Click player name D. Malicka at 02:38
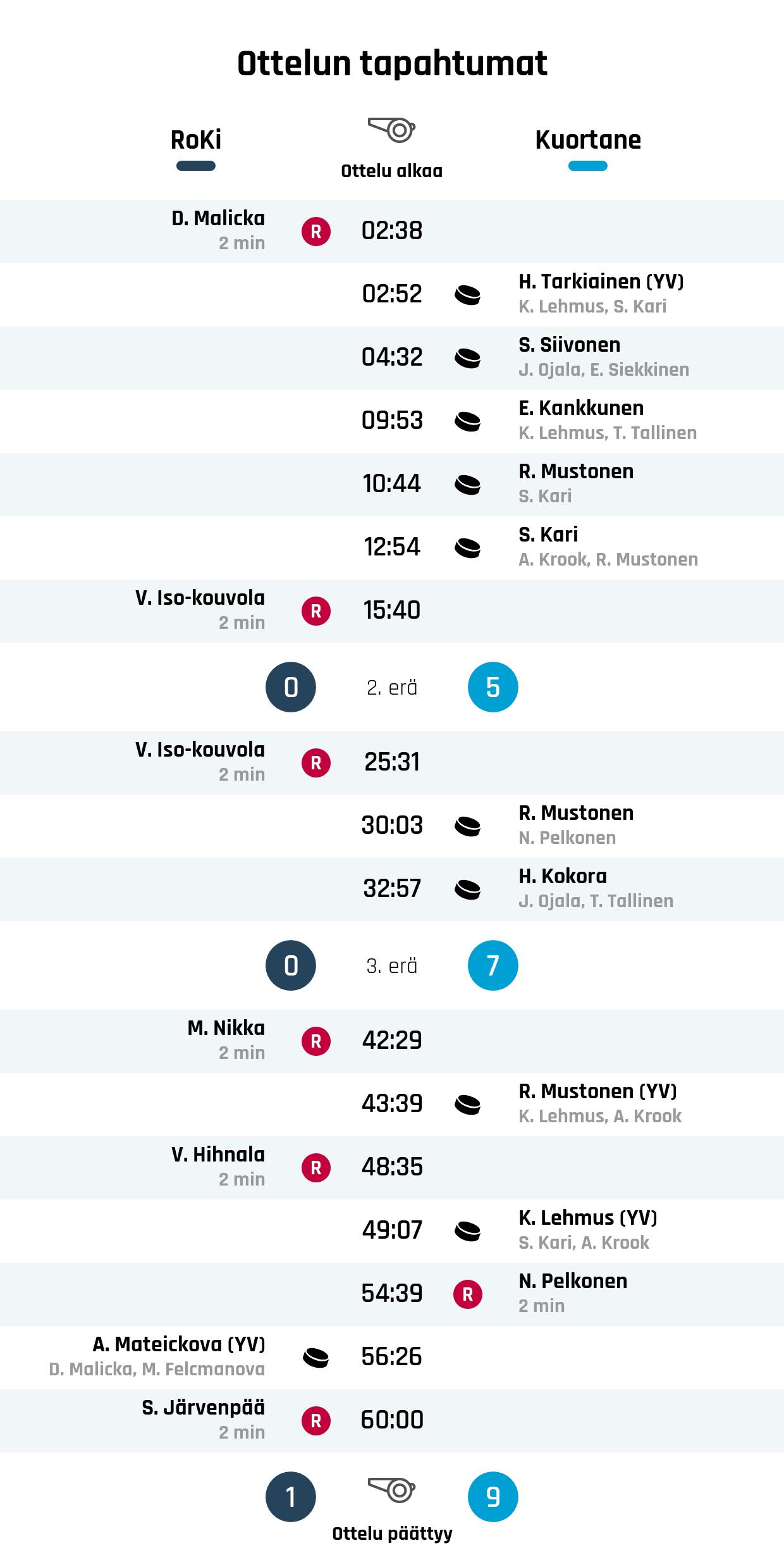Viewport: 784px width, 1555px height. point(218,218)
